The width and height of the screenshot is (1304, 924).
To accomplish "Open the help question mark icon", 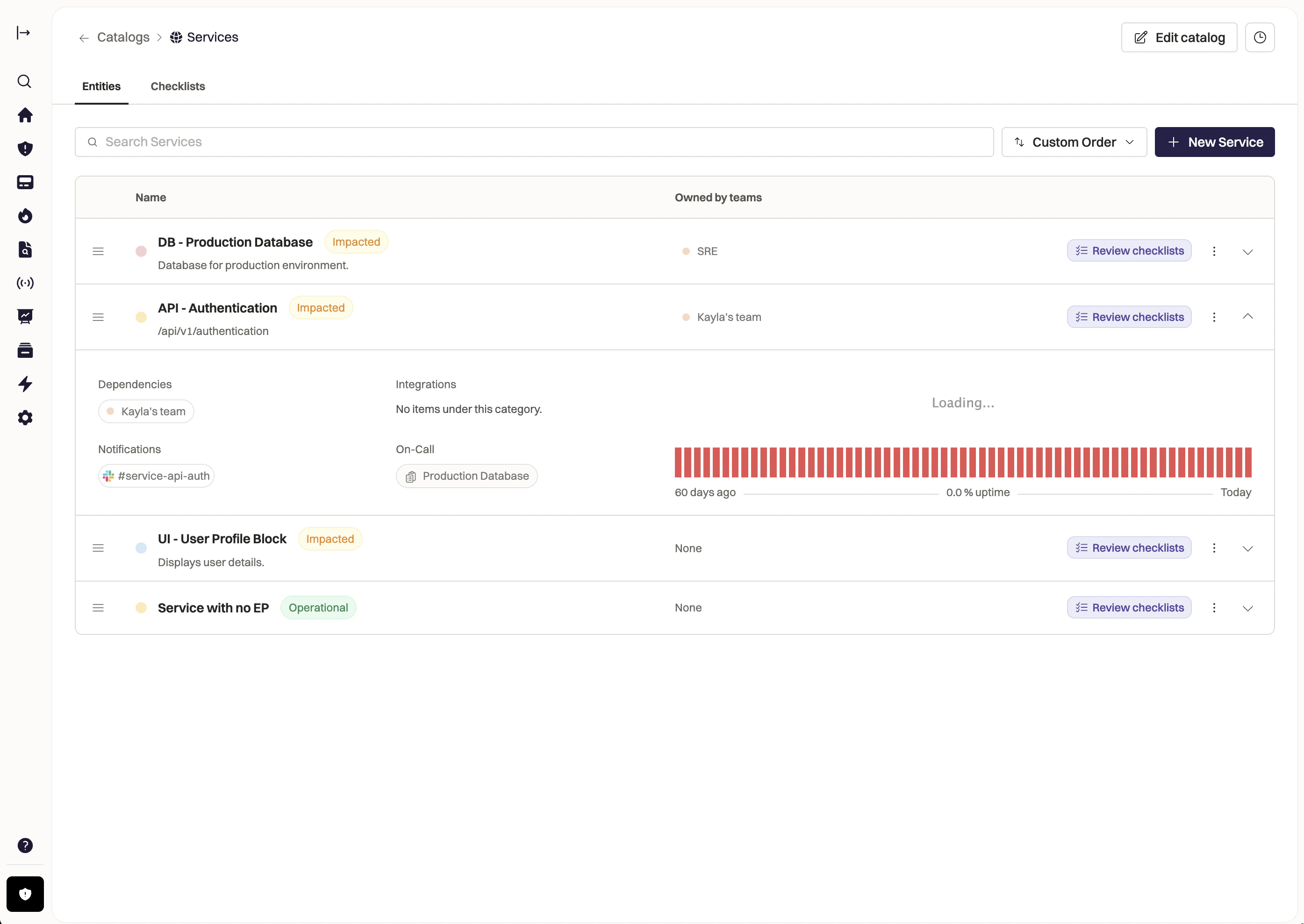I will click(x=24, y=846).
